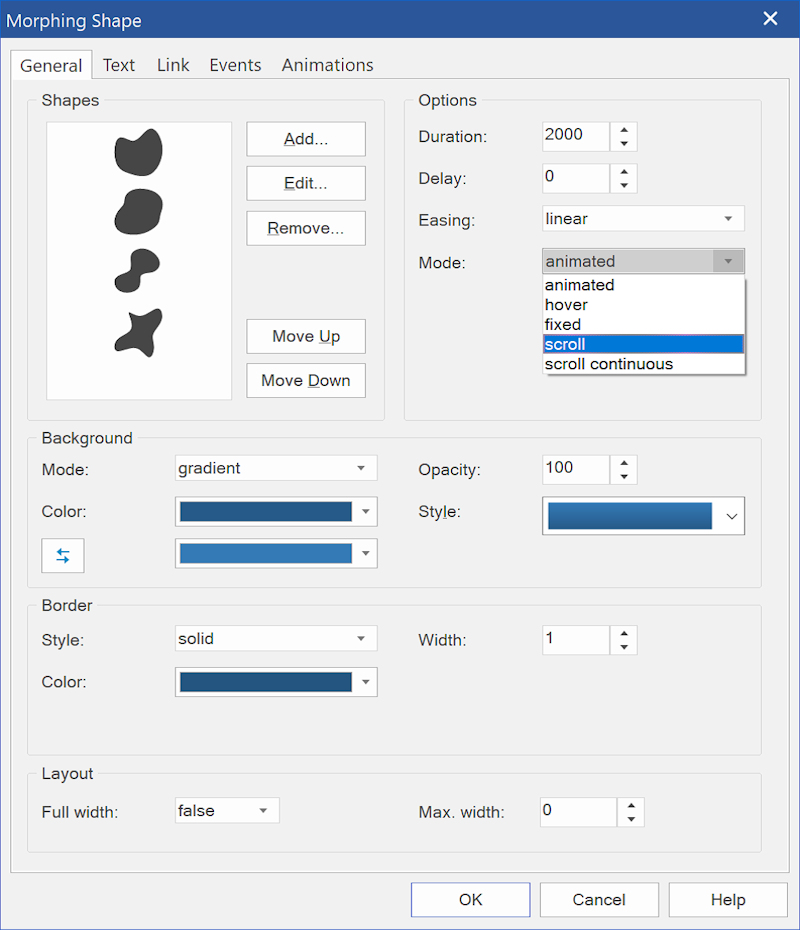Screen dimensions: 800x930
Task: Switch to the Animations tab
Action: click(x=327, y=65)
